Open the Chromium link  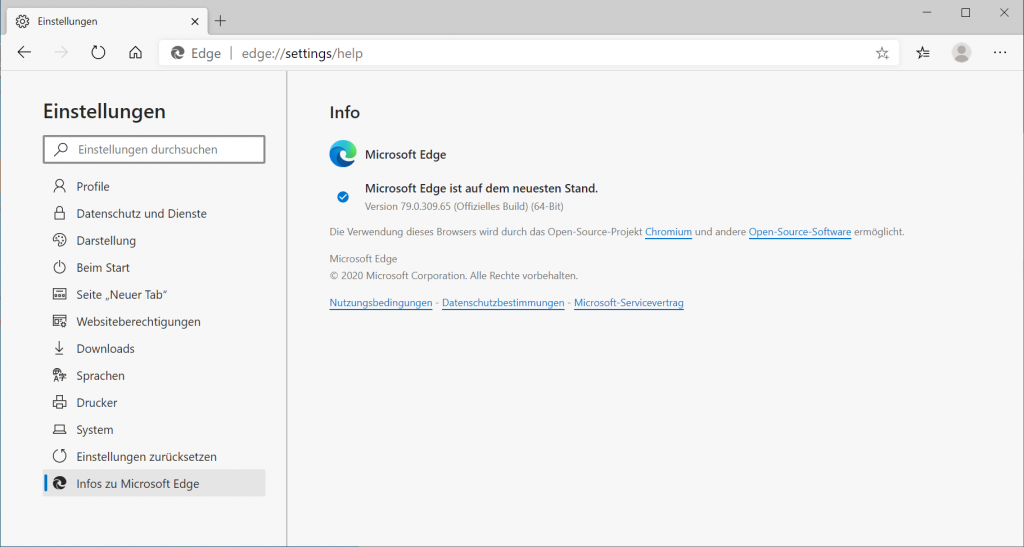(668, 232)
